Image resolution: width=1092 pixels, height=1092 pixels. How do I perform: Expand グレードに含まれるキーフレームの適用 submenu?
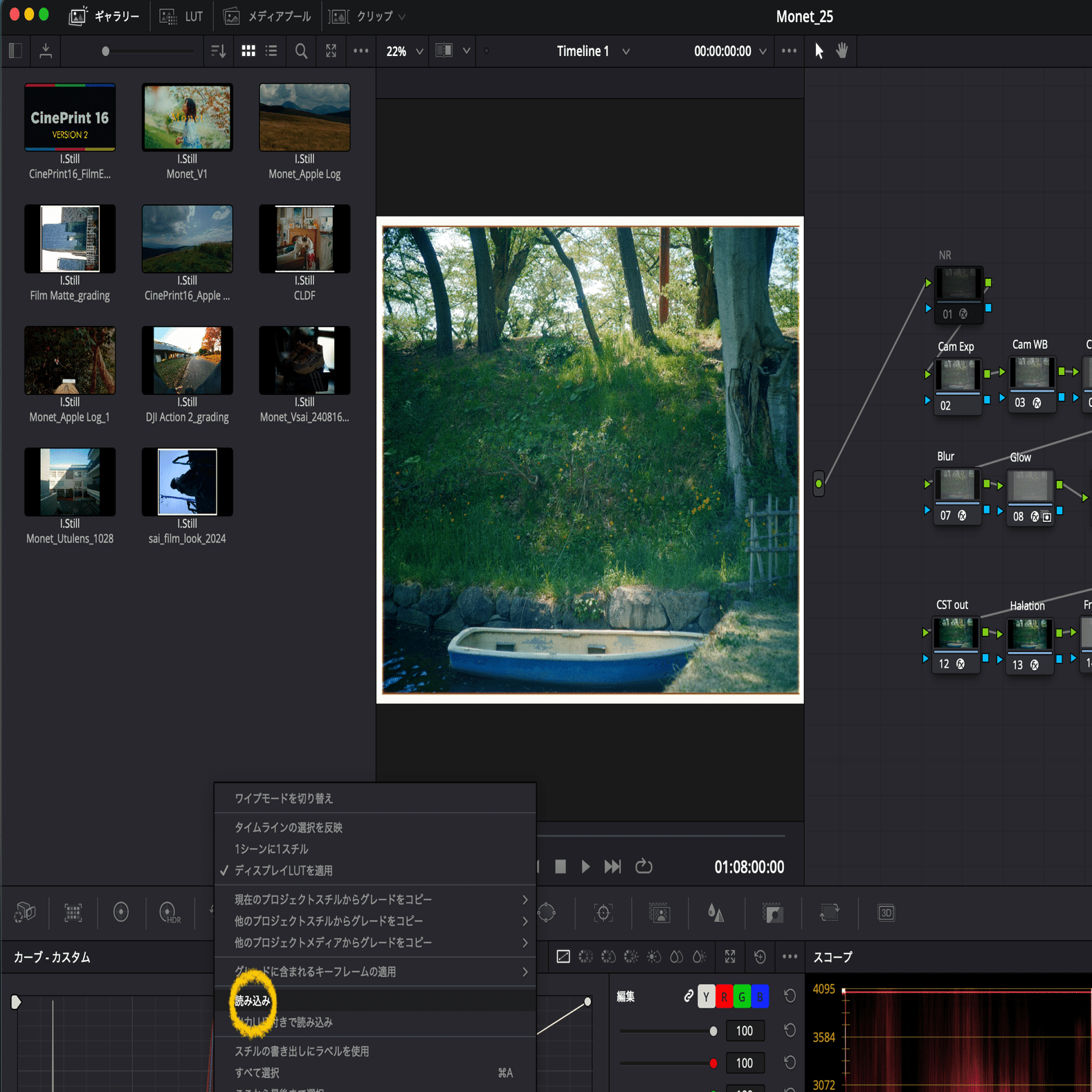click(375, 972)
